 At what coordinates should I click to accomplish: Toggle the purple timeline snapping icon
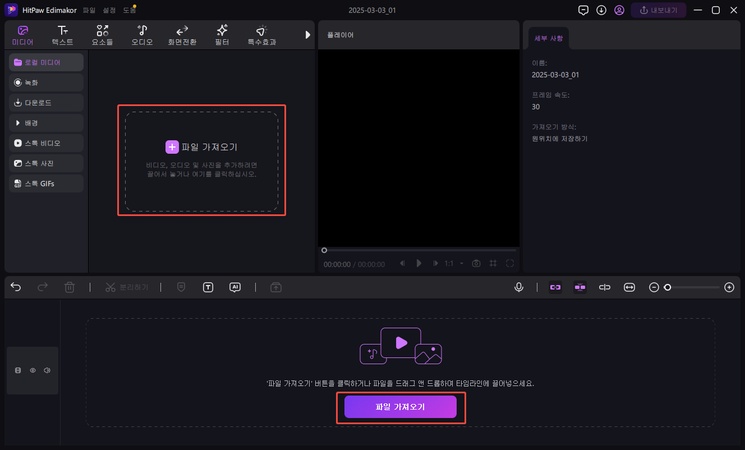[580, 287]
